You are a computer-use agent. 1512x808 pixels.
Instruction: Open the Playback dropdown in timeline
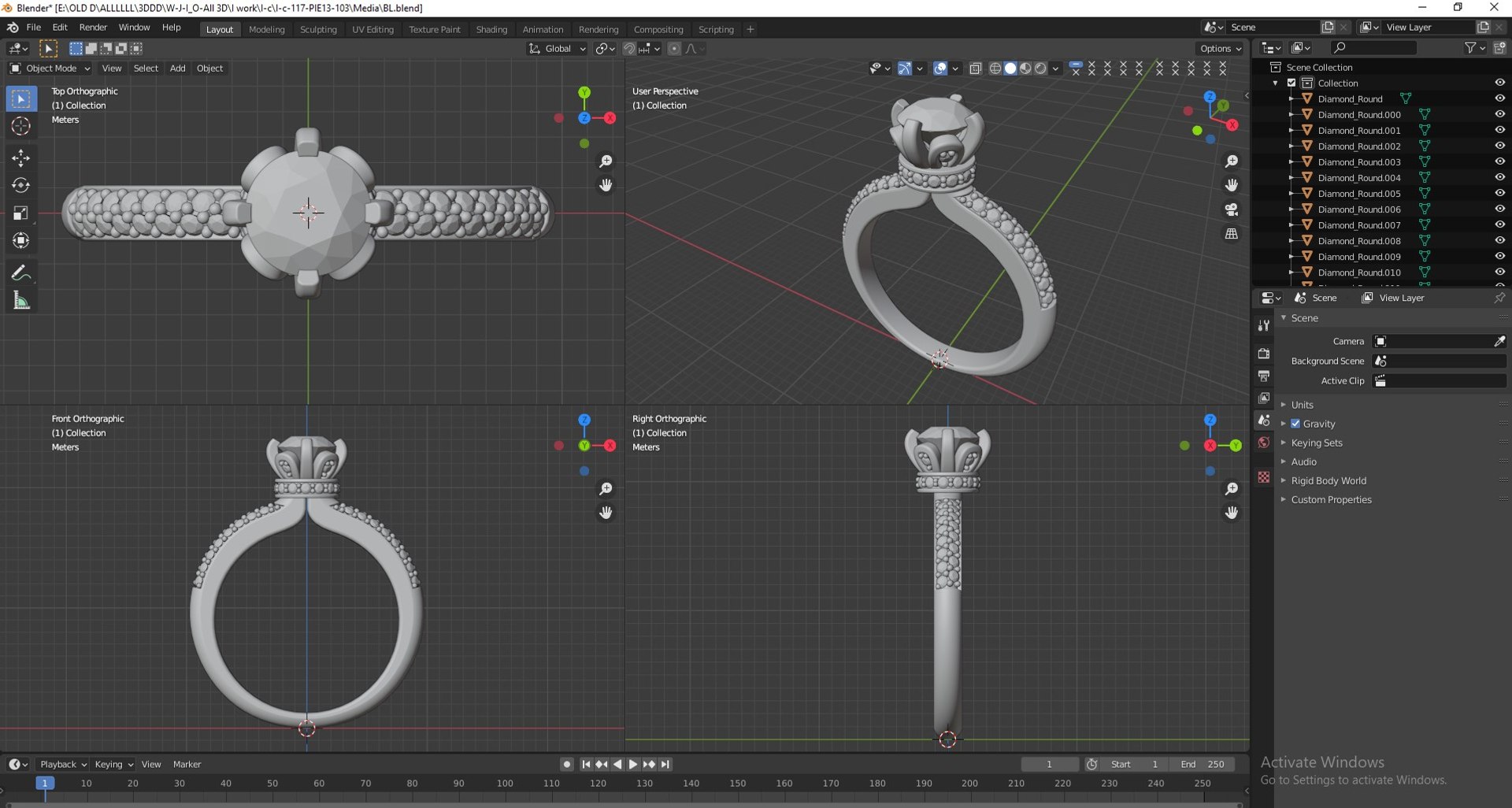pos(63,764)
